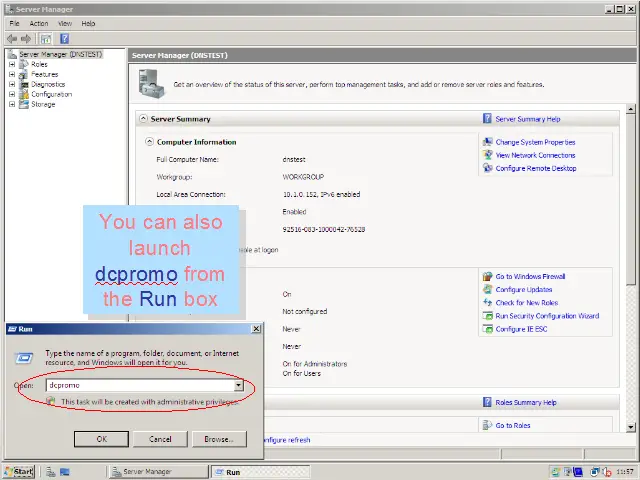Open the Configure Remote Desktop link

tap(536, 168)
